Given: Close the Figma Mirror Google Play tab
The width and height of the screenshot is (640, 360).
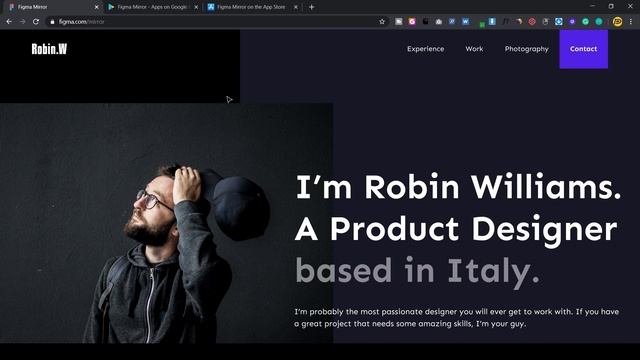Looking at the screenshot, I should click(196, 7).
